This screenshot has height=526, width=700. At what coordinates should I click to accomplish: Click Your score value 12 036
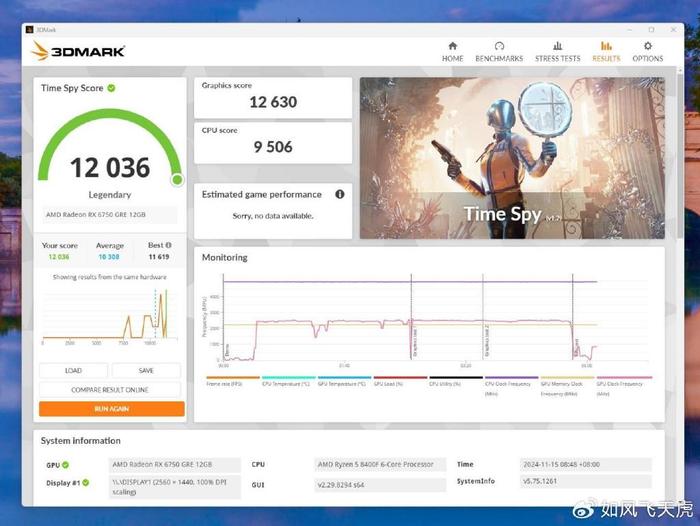pyautogui.click(x=59, y=257)
